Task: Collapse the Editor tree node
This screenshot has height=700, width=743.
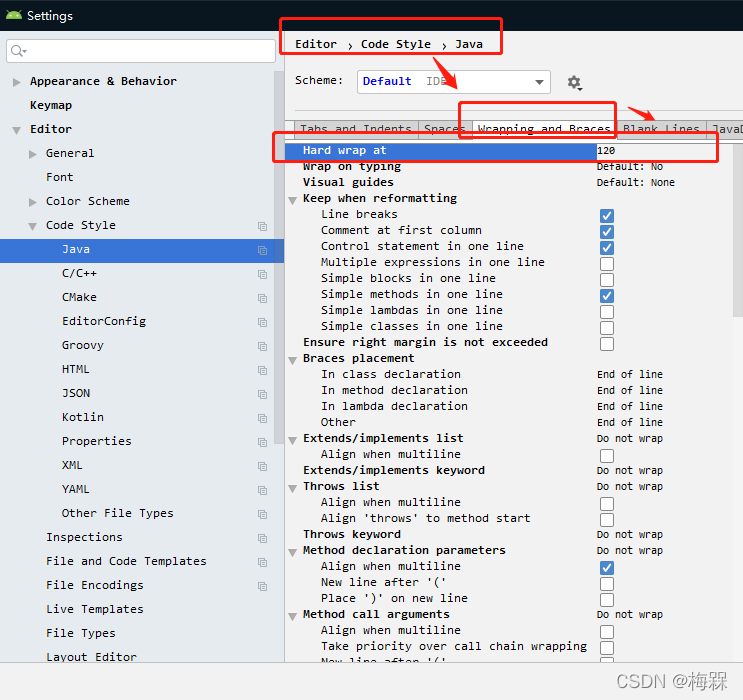Action: 17,130
